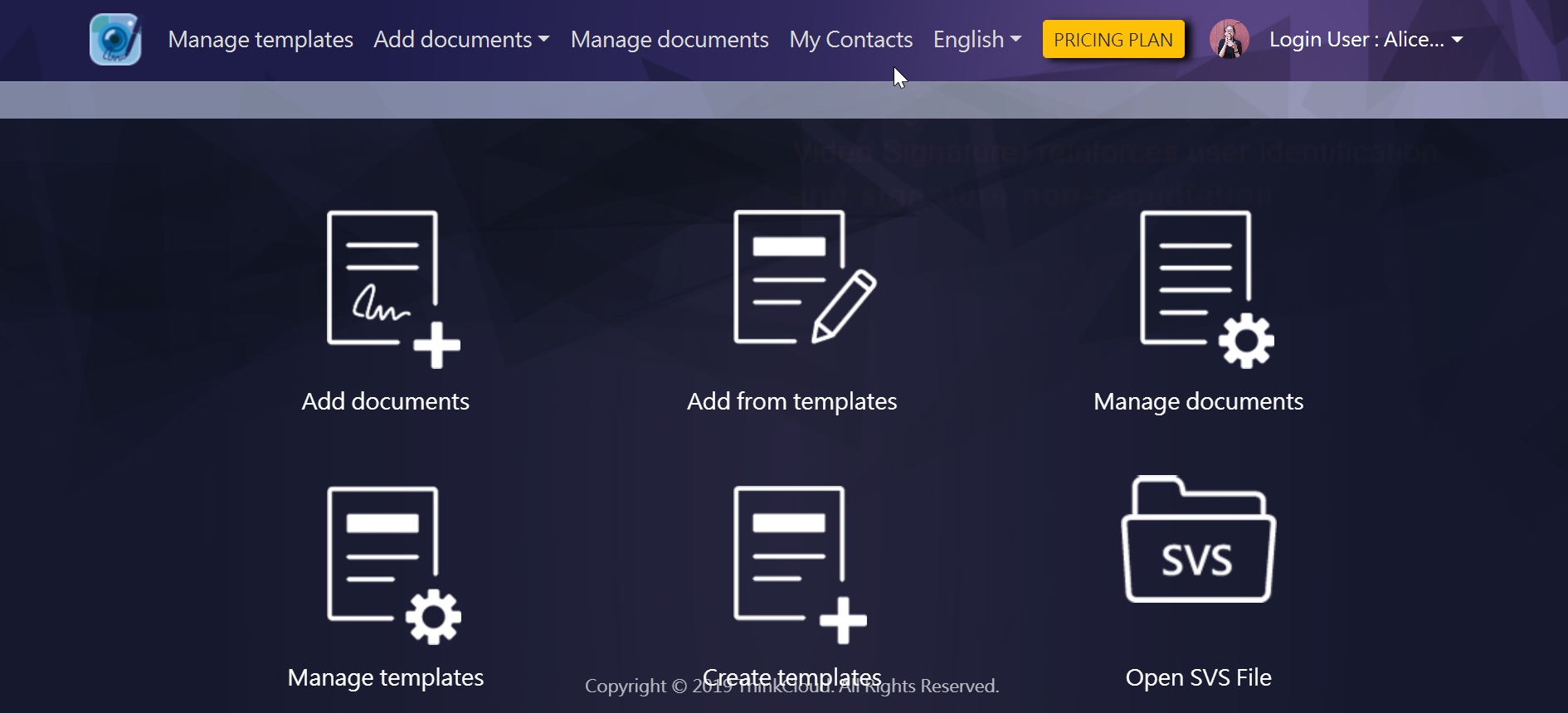
Task: Expand the Add documents navbar dropdown
Action: pyautogui.click(x=461, y=39)
